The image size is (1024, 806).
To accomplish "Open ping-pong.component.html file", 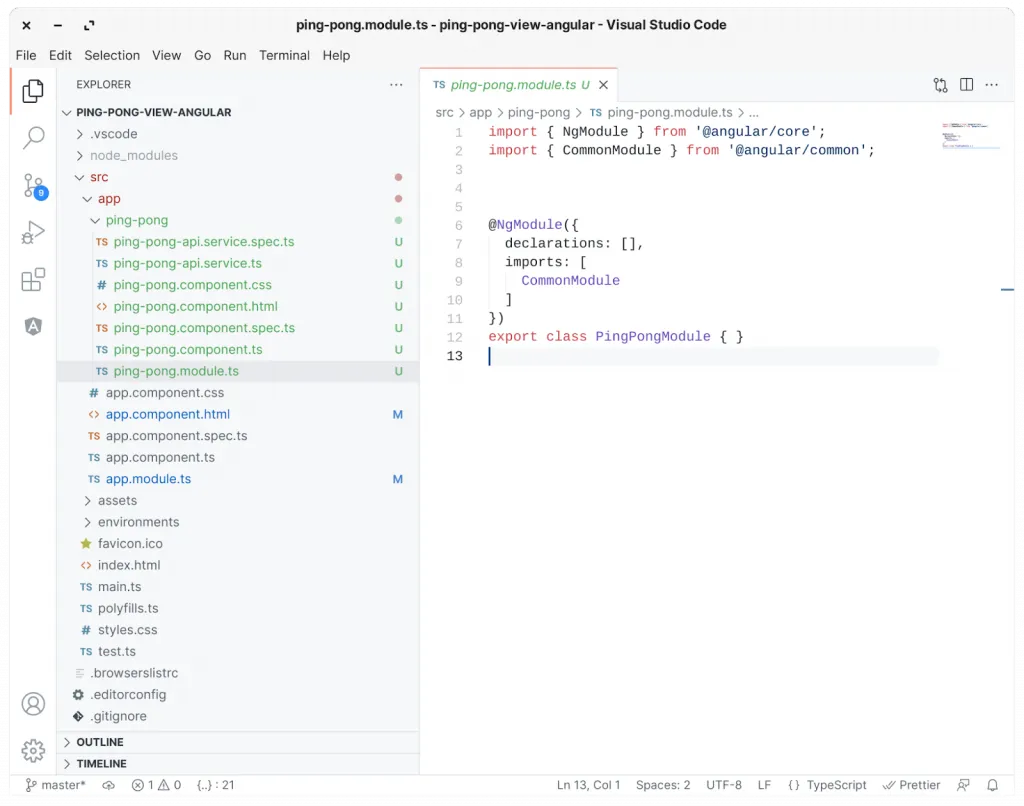I will [x=238, y=306].
